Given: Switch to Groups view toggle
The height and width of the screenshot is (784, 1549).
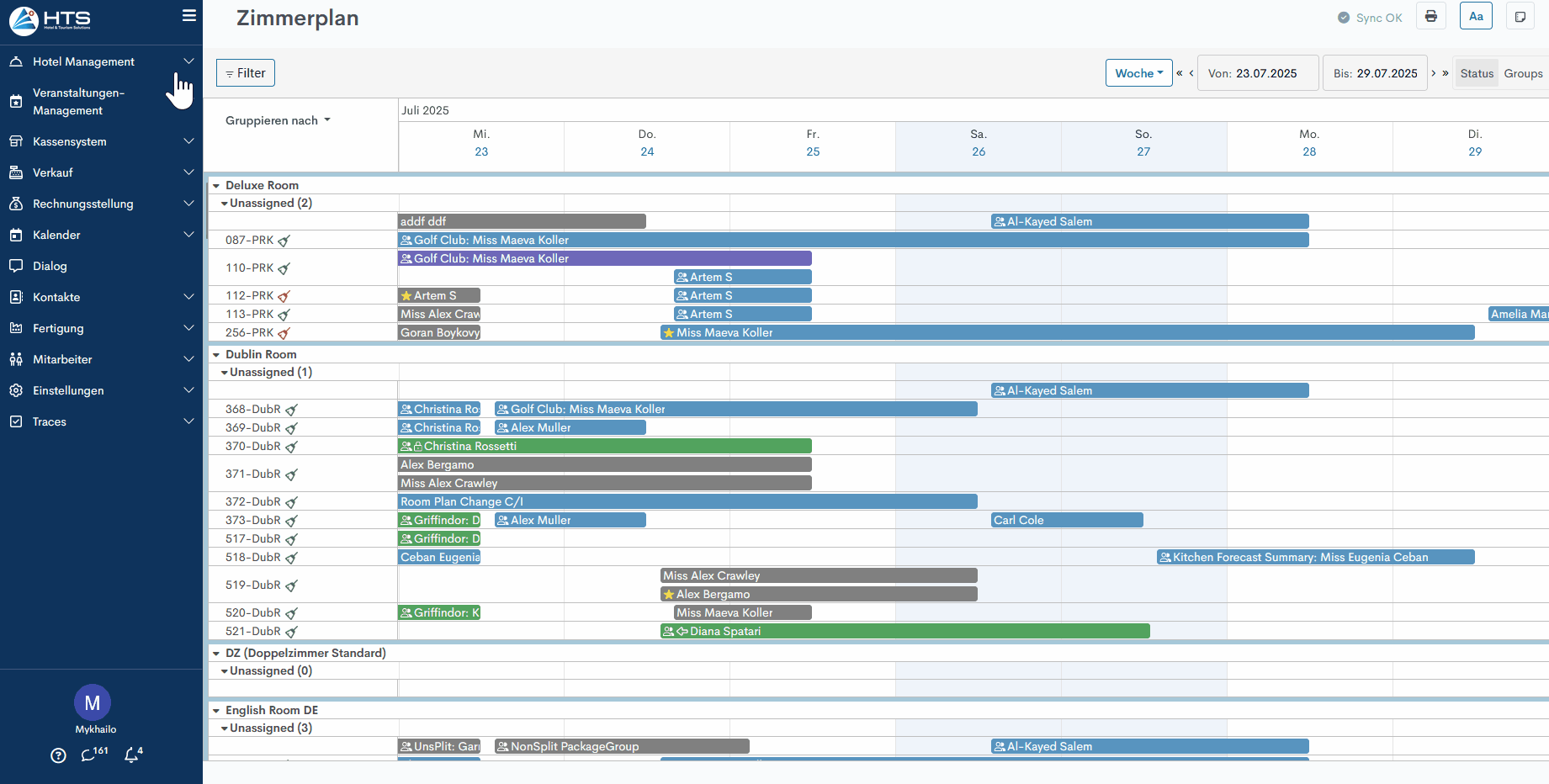Looking at the screenshot, I should pos(1523,73).
